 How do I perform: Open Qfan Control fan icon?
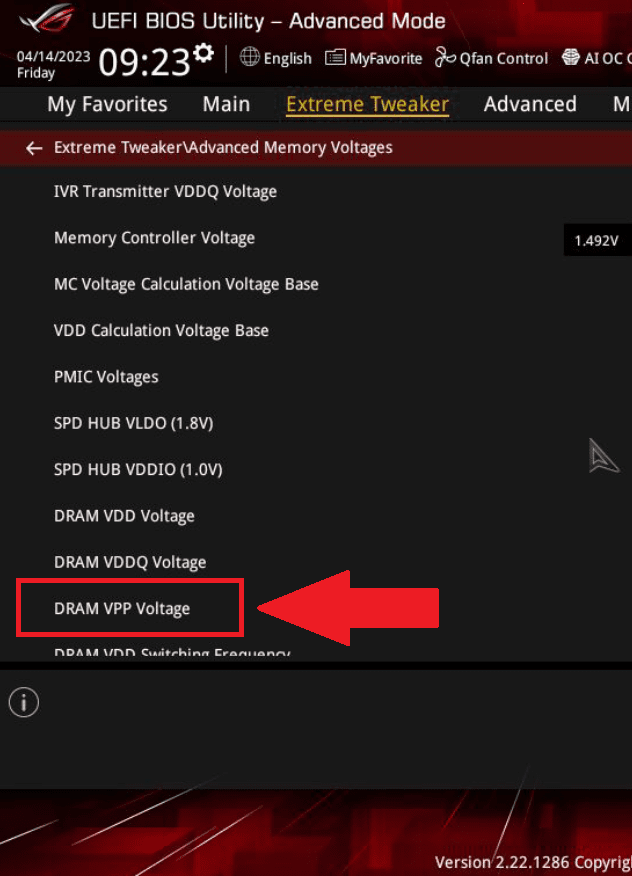coord(445,58)
